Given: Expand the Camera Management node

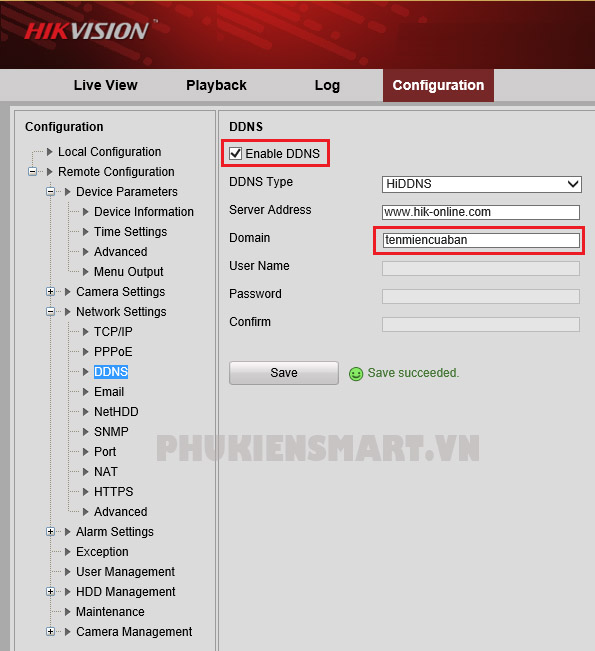Looking at the screenshot, I should click(50, 631).
